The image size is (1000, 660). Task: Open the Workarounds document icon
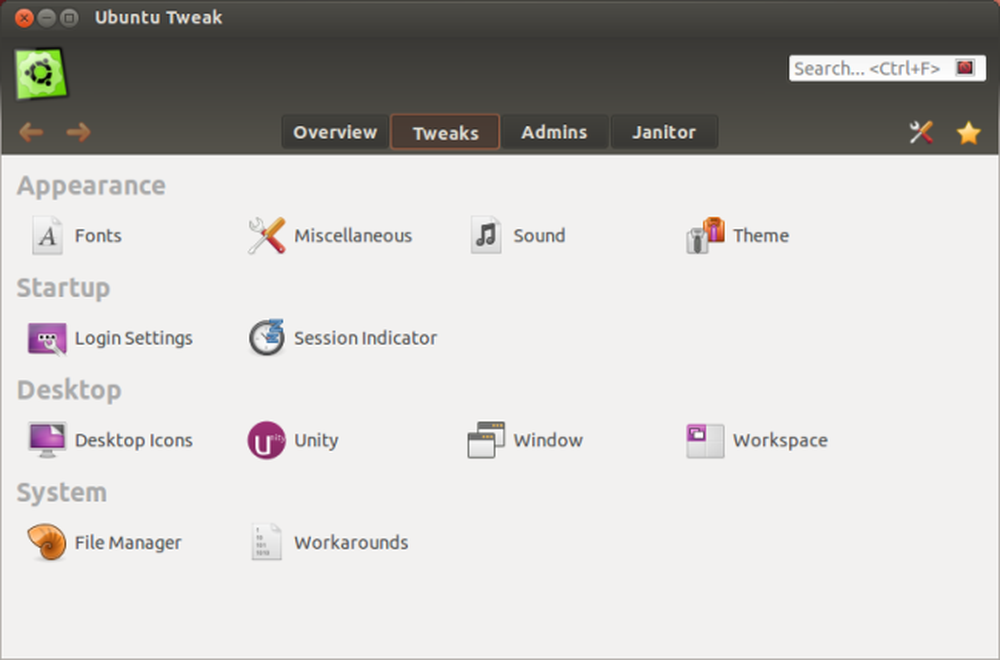coord(267,542)
